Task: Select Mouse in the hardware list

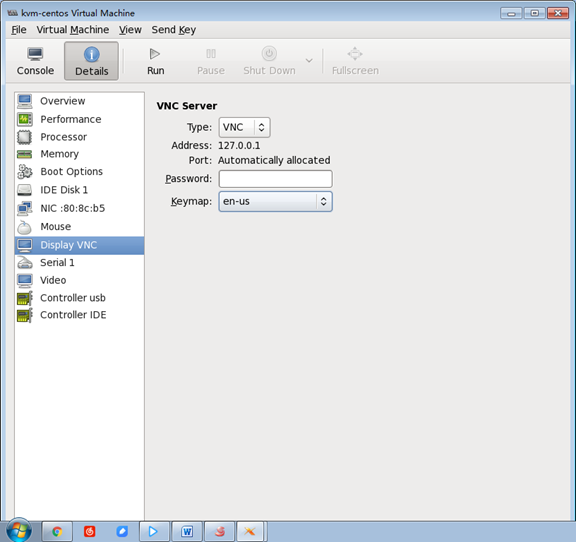Action: 79,227
